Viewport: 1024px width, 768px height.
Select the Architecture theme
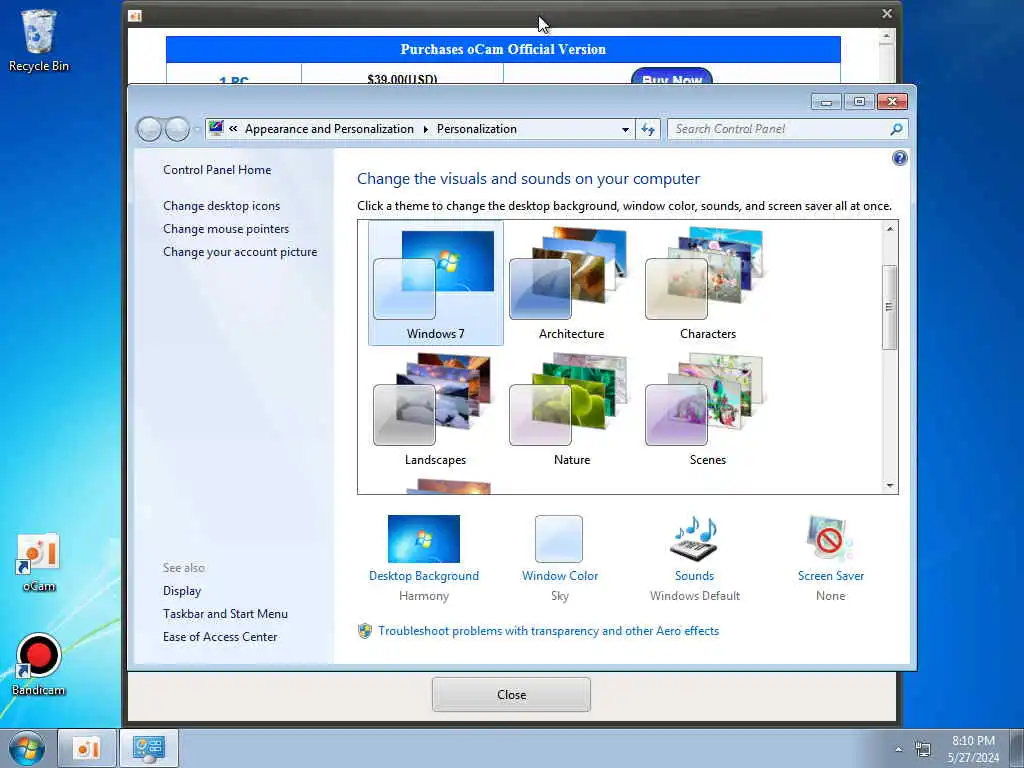[x=571, y=283]
